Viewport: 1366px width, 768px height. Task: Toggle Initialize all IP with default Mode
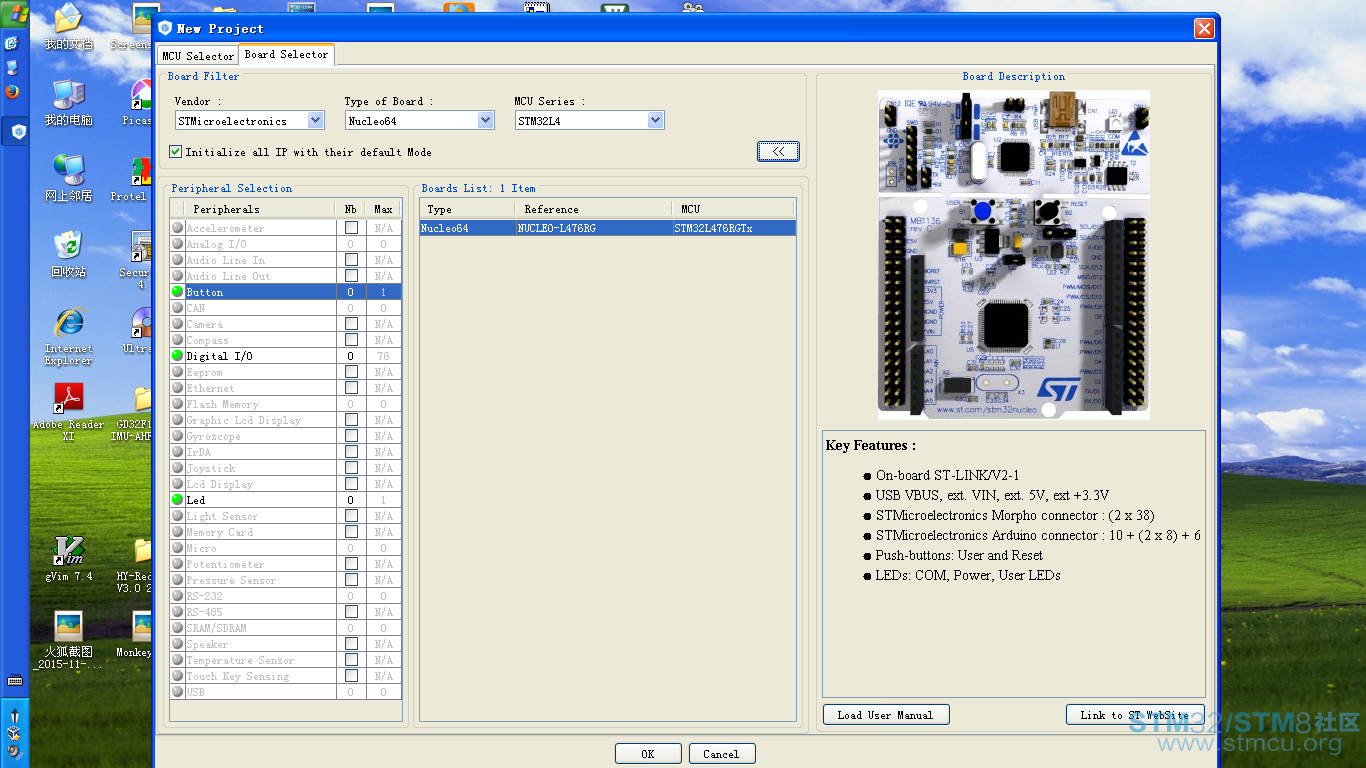point(176,152)
